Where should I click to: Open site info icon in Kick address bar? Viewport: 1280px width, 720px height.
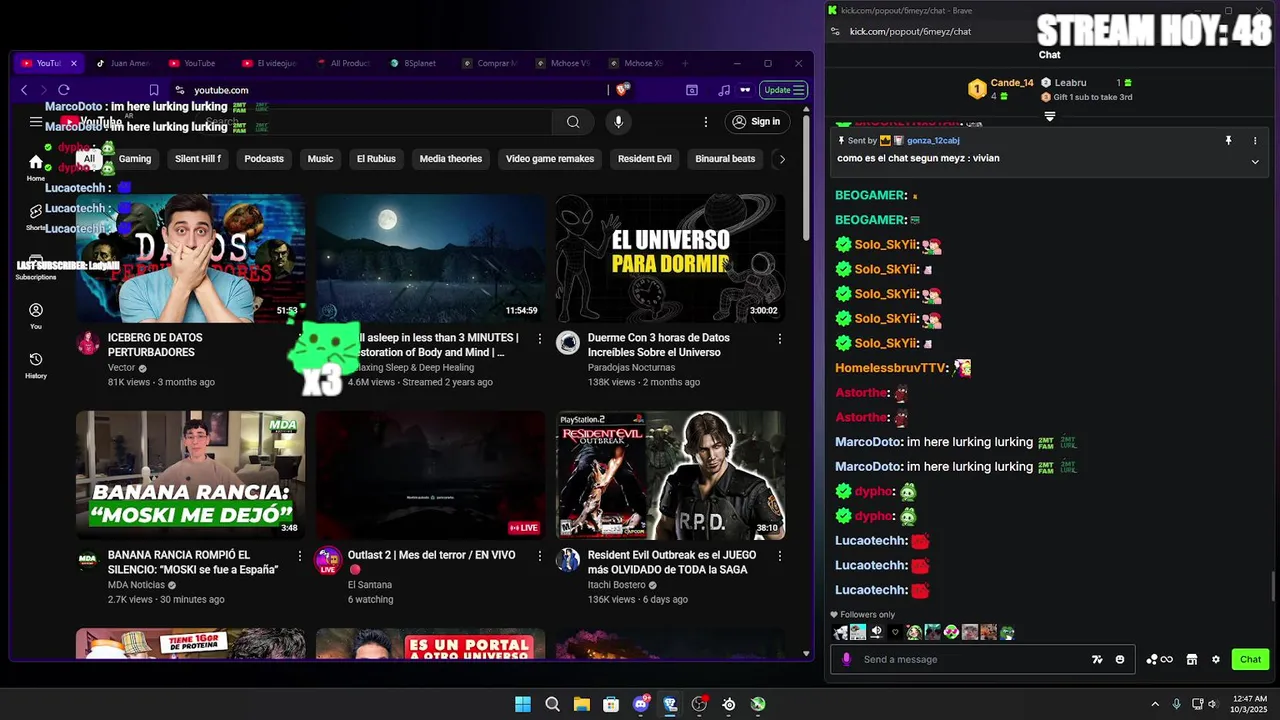[835, 31]
